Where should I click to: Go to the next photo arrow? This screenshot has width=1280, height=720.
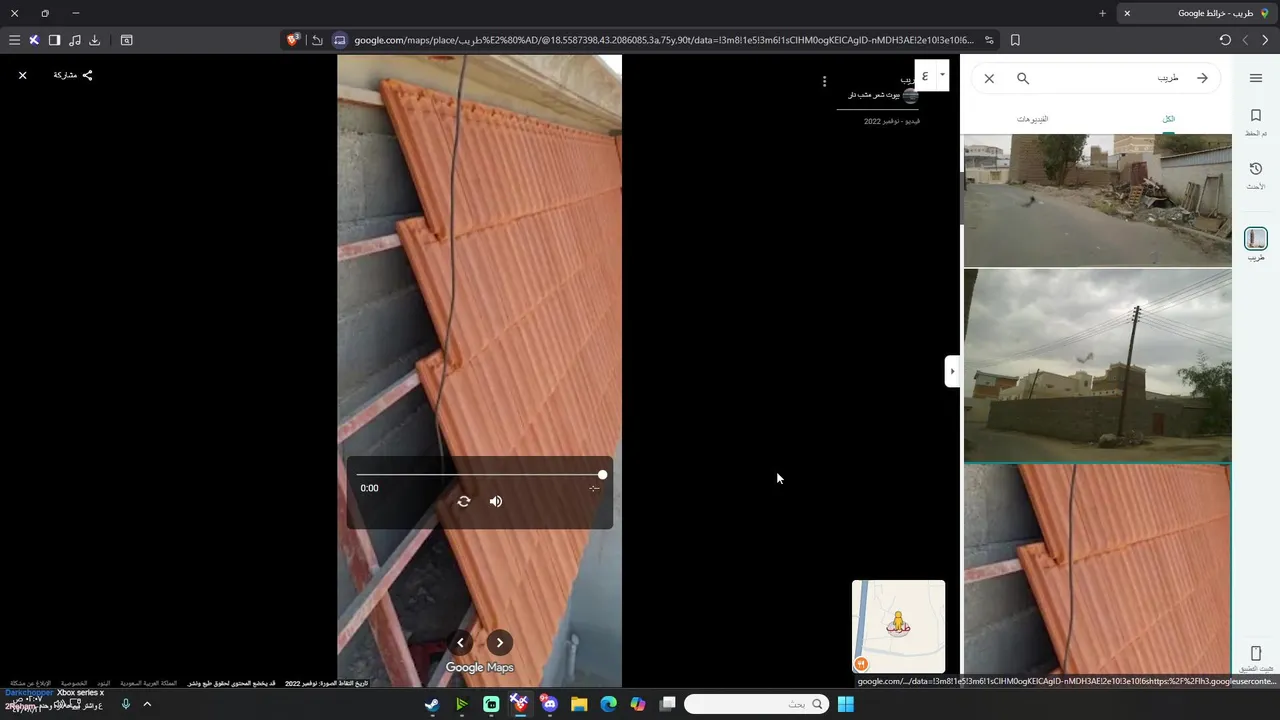499,643
